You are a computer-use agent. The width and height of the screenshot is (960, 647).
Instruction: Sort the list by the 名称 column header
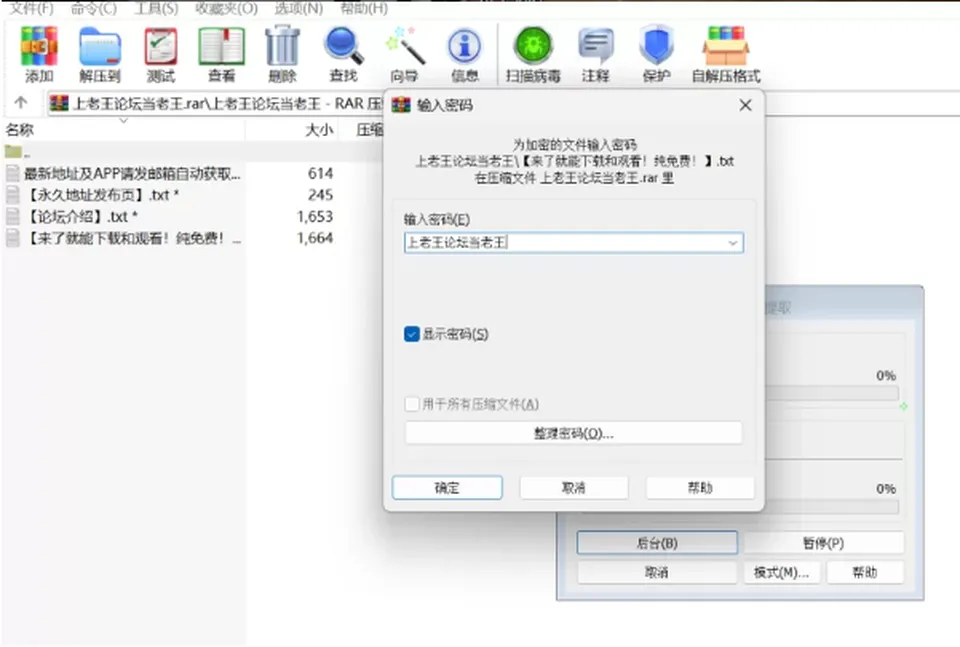pyautogui.click(x=122, y=130)
